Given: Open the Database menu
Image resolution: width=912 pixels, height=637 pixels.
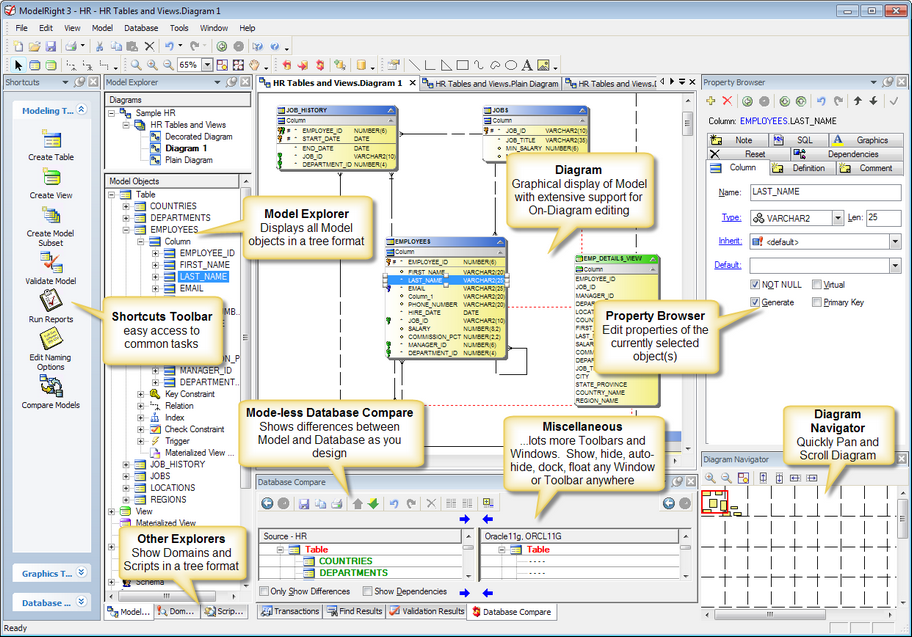Looking at the screenshot, I should click(x=141, y=28).
